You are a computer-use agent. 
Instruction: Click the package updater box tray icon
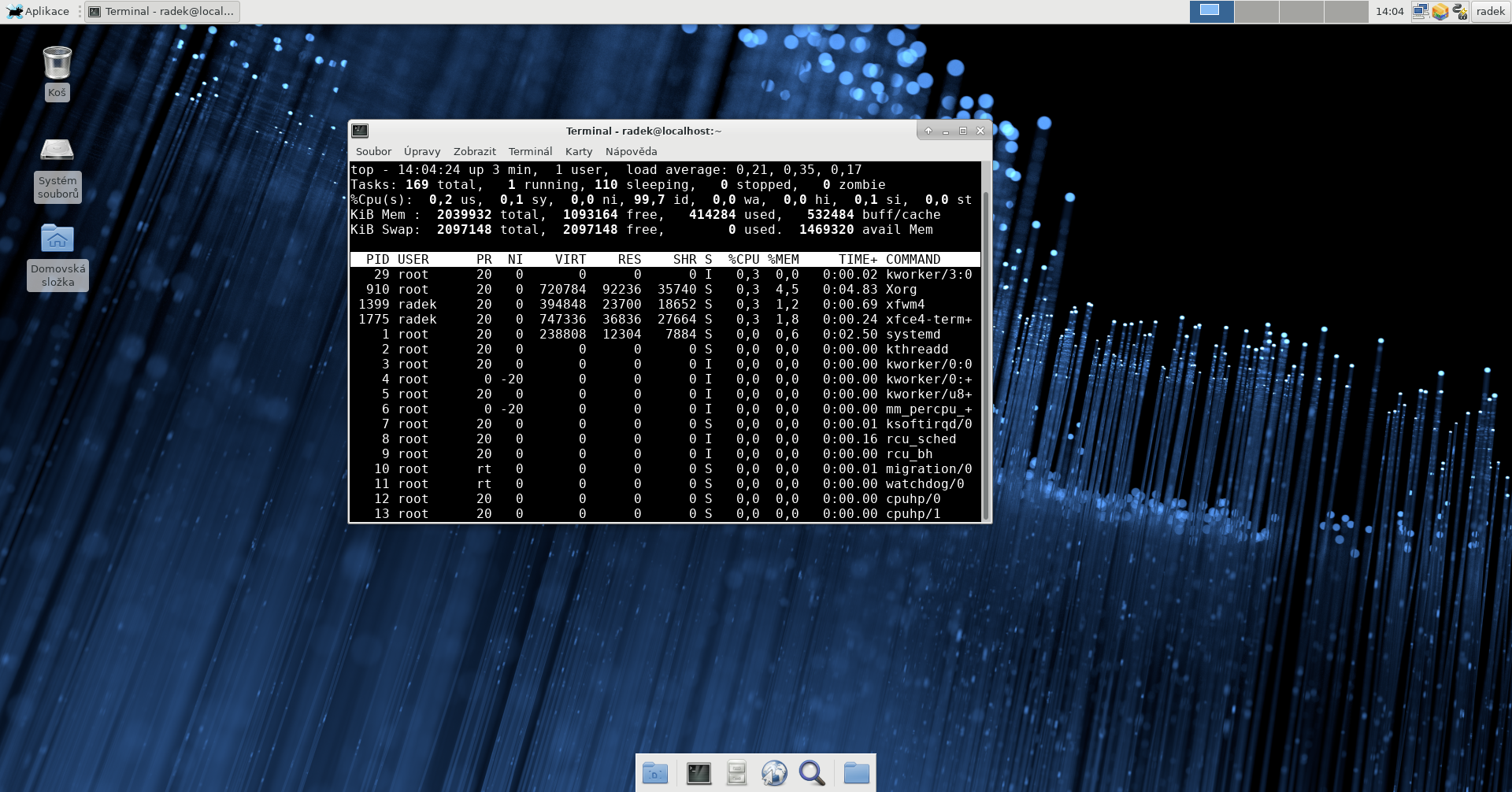pos(1440,11)
